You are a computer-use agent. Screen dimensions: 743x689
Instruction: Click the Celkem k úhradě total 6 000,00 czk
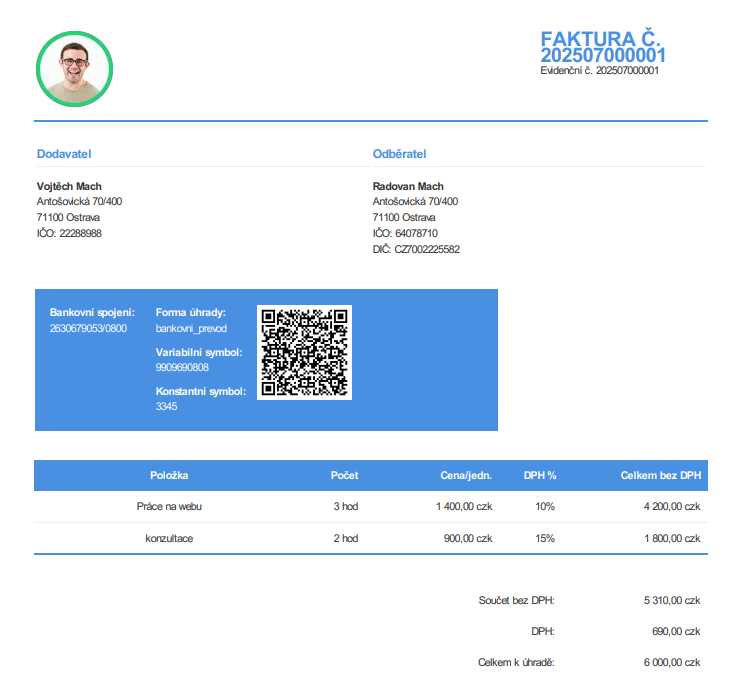(671, 662)
